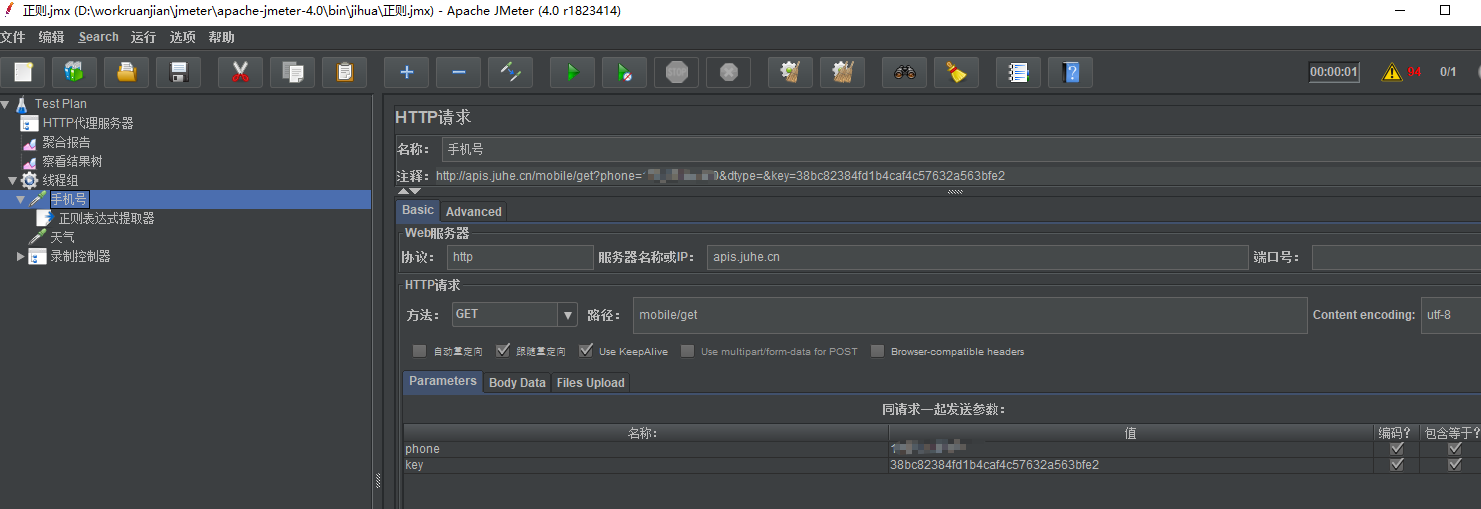Image resolution: width=1481 pixels, height=509 pixels.
Task: Click the 协议 protocol input field
Action: point(520,257)
